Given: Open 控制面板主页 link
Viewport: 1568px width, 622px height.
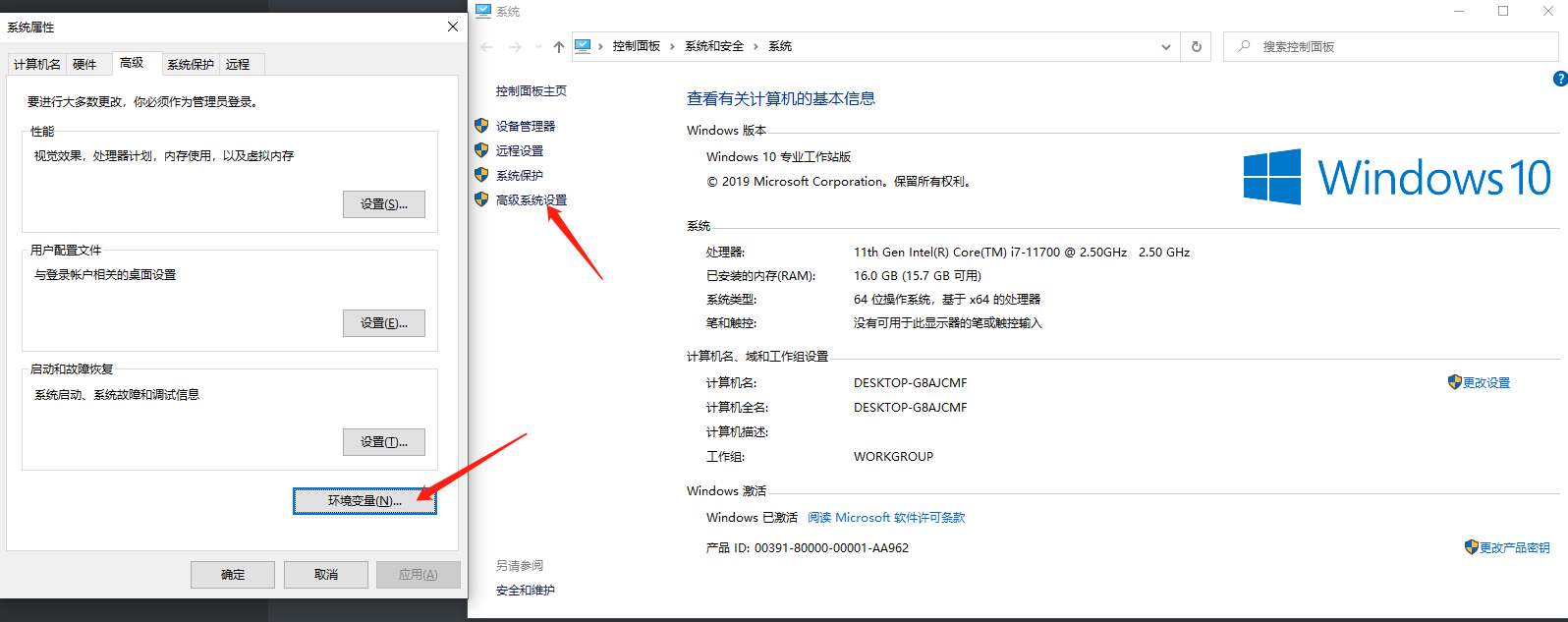Looking at the screenshot, I should click(x=532, y=90).
